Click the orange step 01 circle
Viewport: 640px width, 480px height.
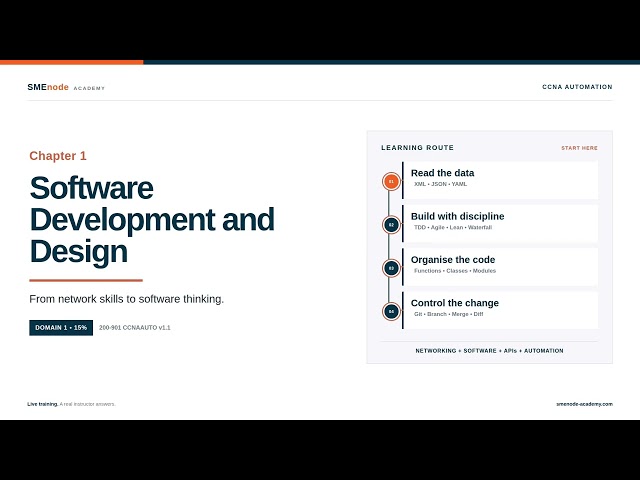click(391, 181)
